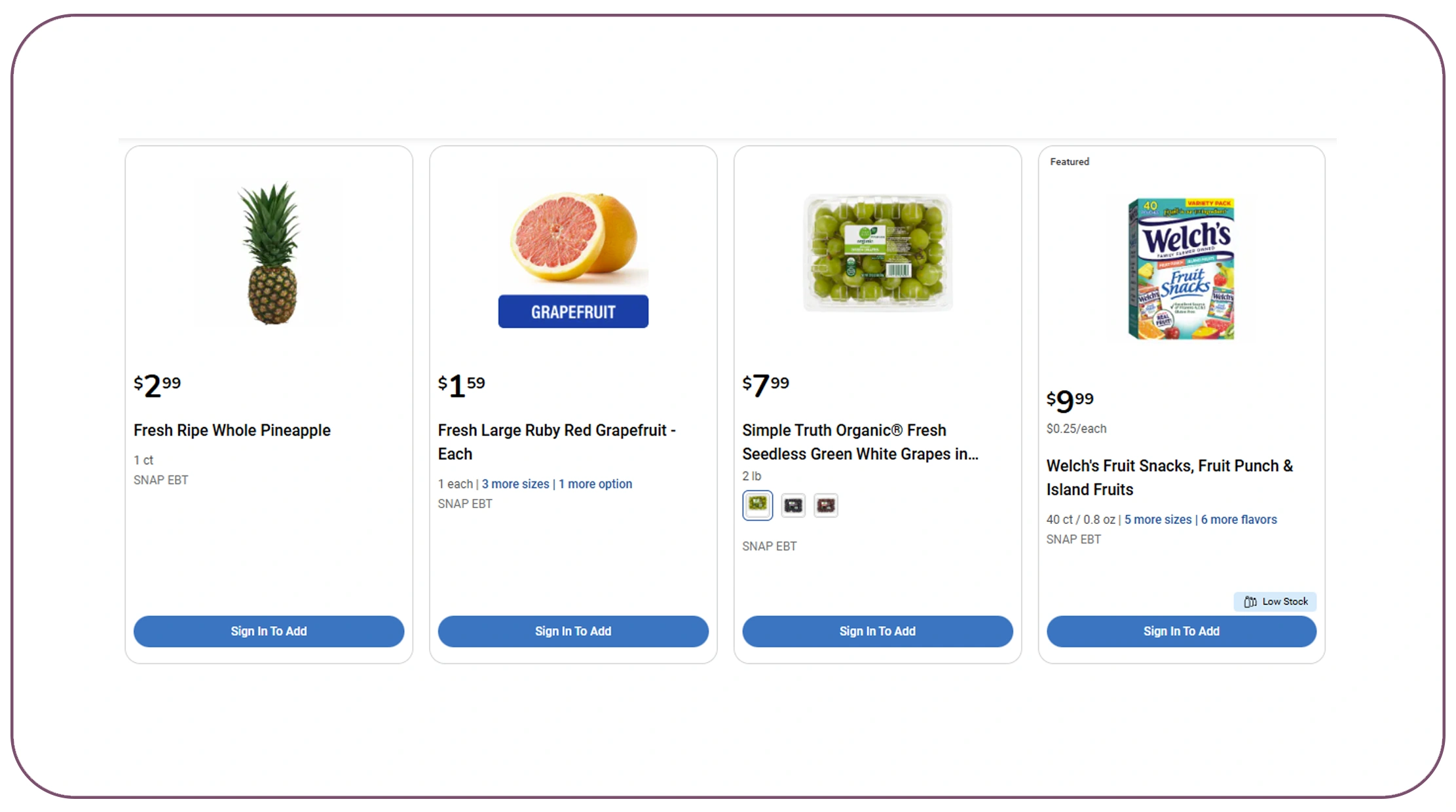Open 5 more sizes for Welch's snacks
This screenshot has height=812, width=1456.
[1157, 519]
